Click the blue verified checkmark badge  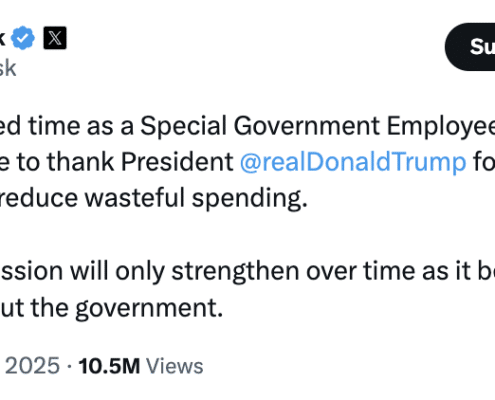tap(23, 38)
